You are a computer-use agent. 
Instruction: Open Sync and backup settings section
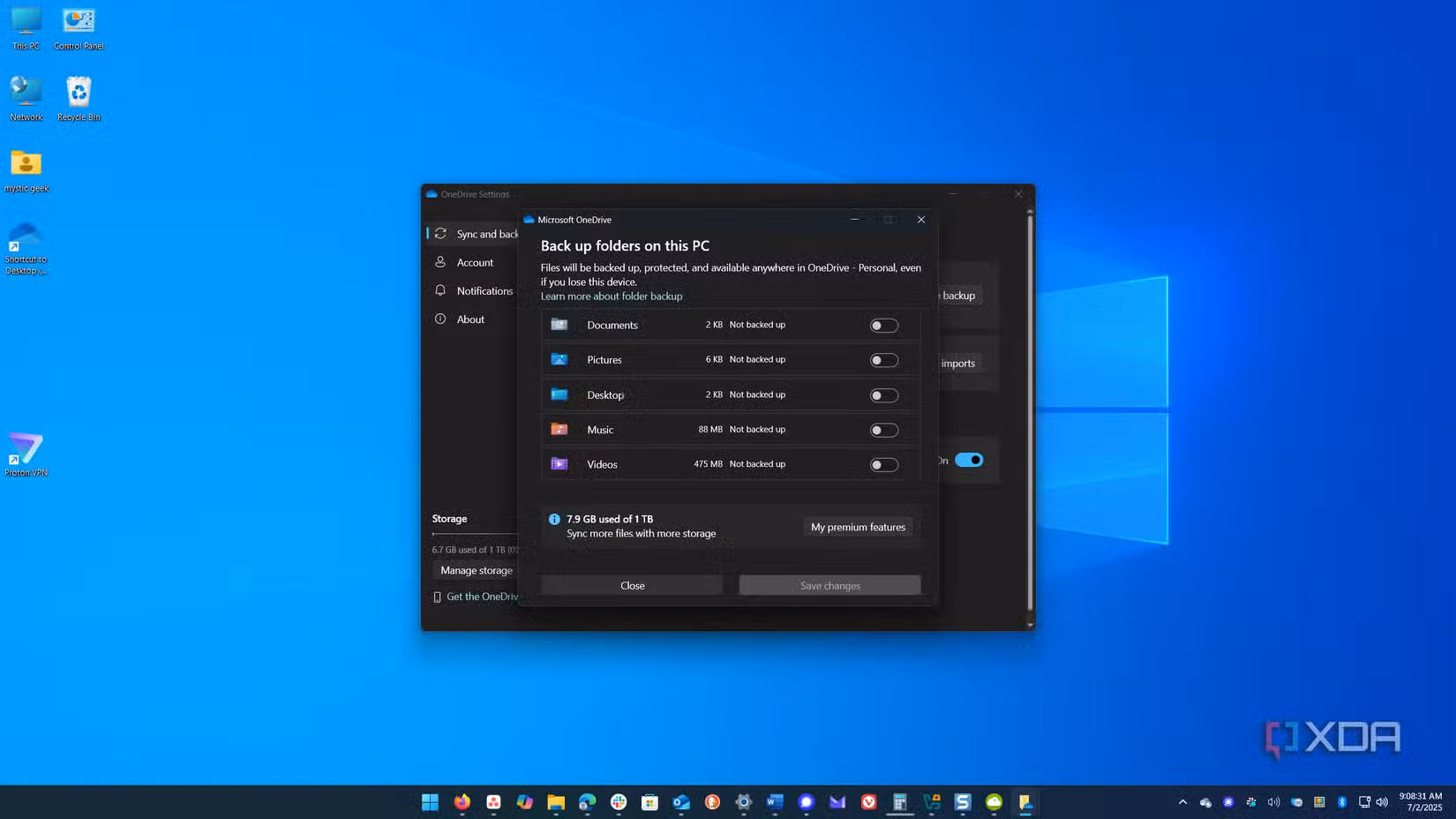[475, 234]
